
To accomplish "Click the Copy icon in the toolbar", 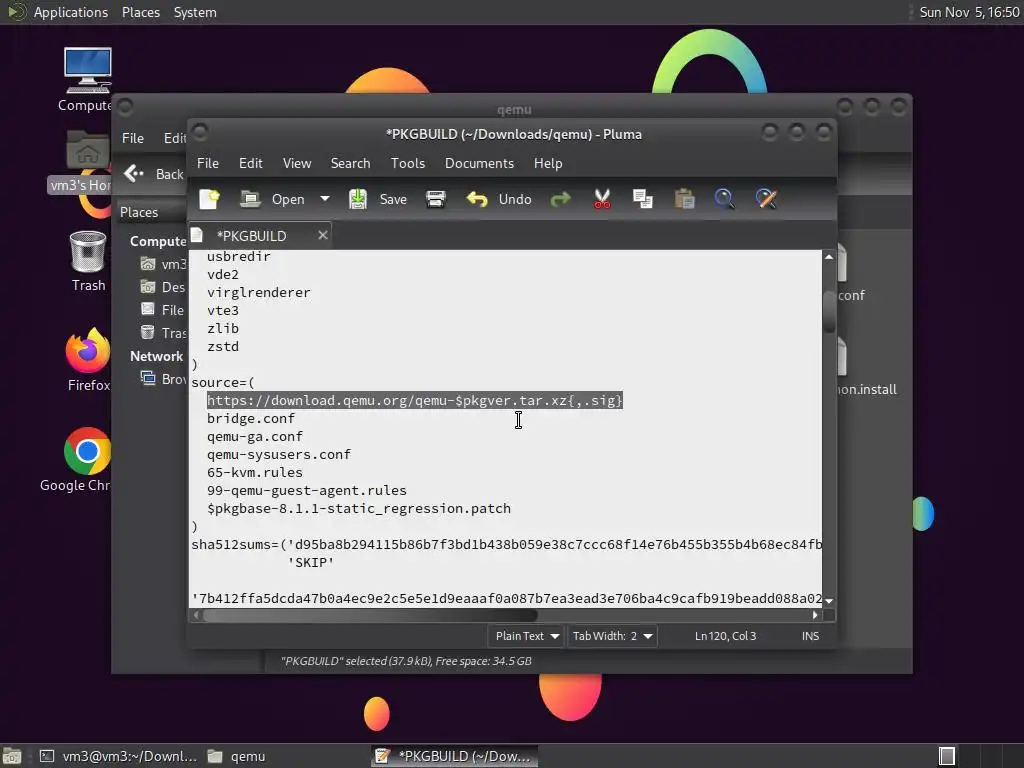I will coord(643,199).
